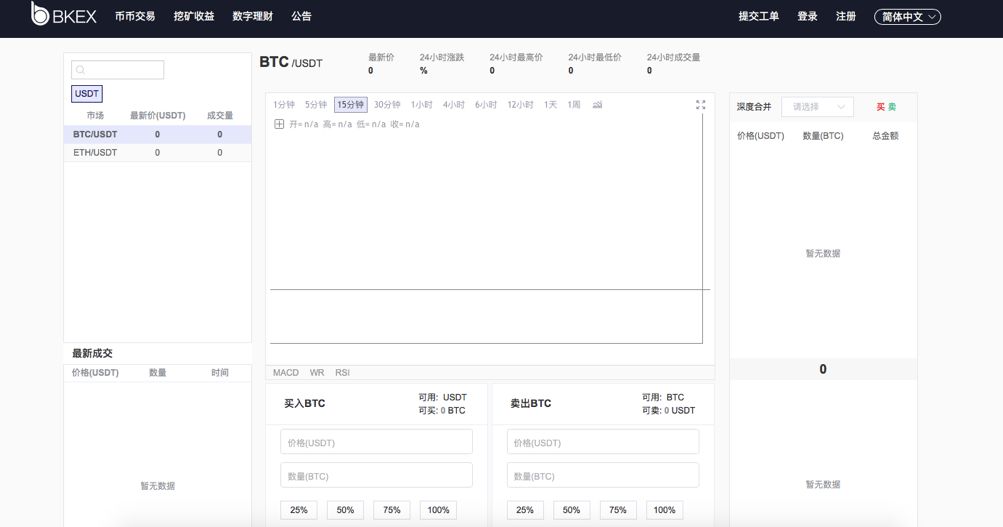1003x527 pixels.
Task: Filter order book by red 买
Action: click(880, 107)
